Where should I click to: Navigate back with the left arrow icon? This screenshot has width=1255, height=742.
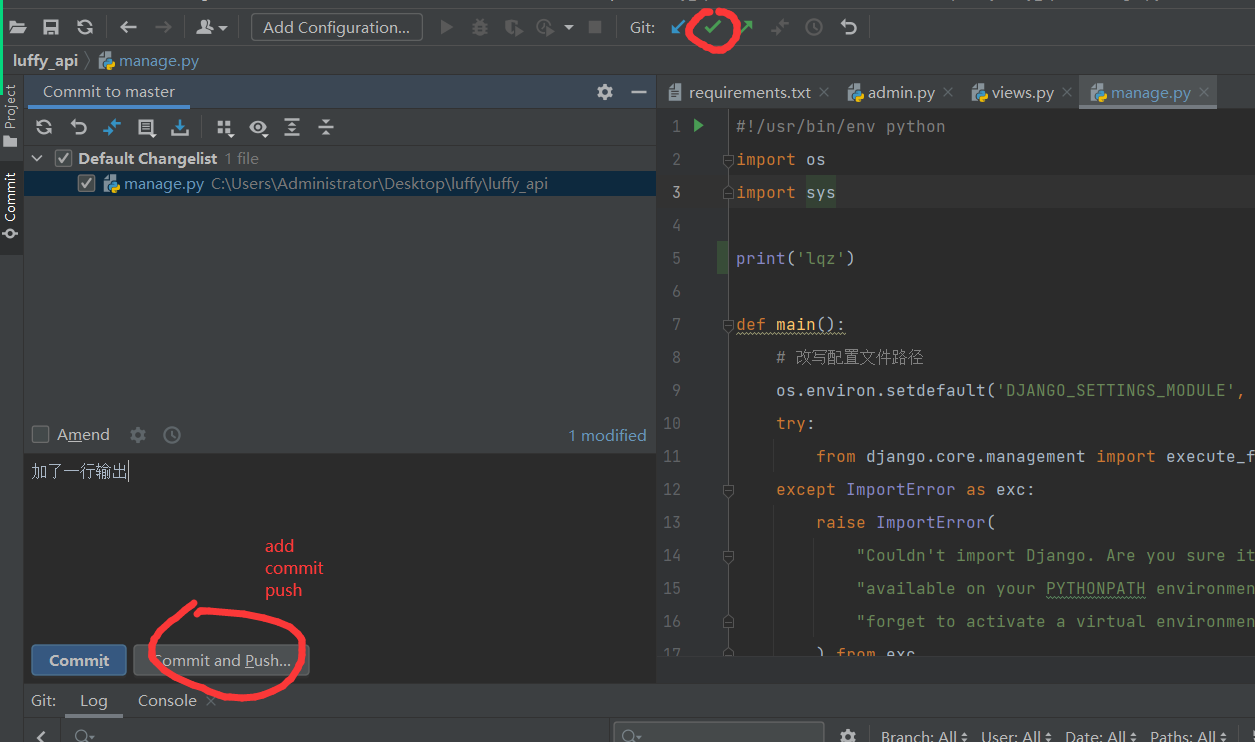click(x=128, y=27)
